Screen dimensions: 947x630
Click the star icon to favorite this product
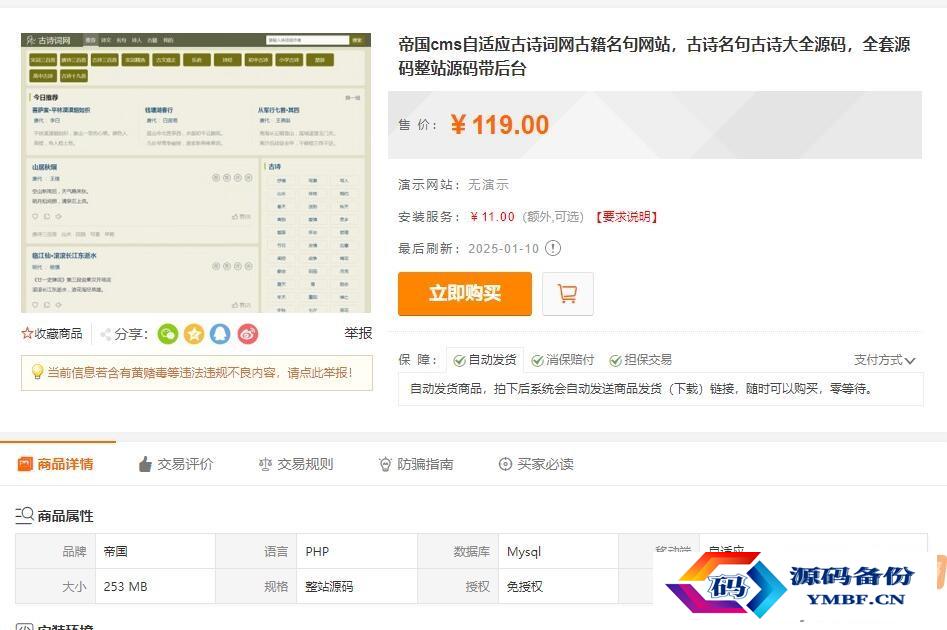click(x=27, y=333)
